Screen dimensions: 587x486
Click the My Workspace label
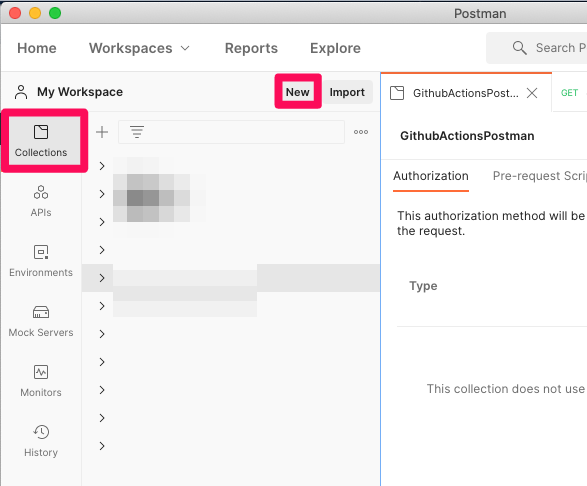pos(80,92)
